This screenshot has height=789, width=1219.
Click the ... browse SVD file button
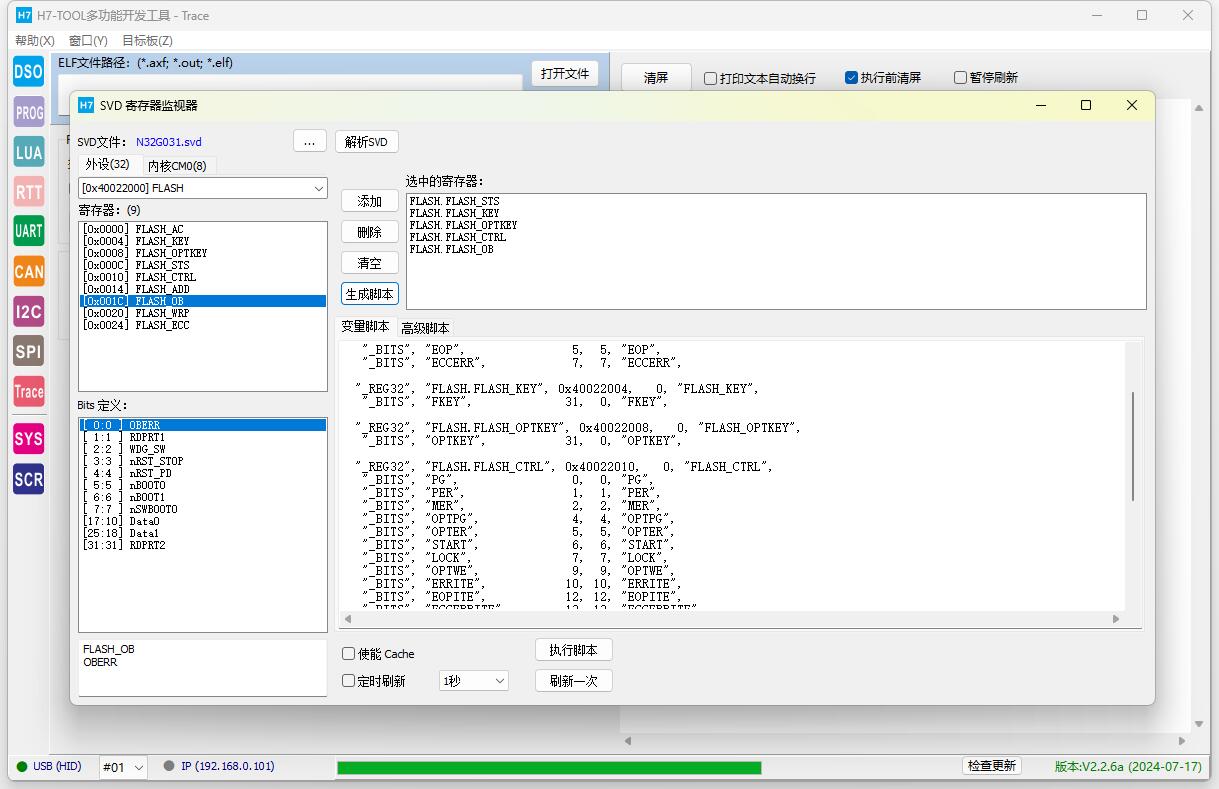309,142
